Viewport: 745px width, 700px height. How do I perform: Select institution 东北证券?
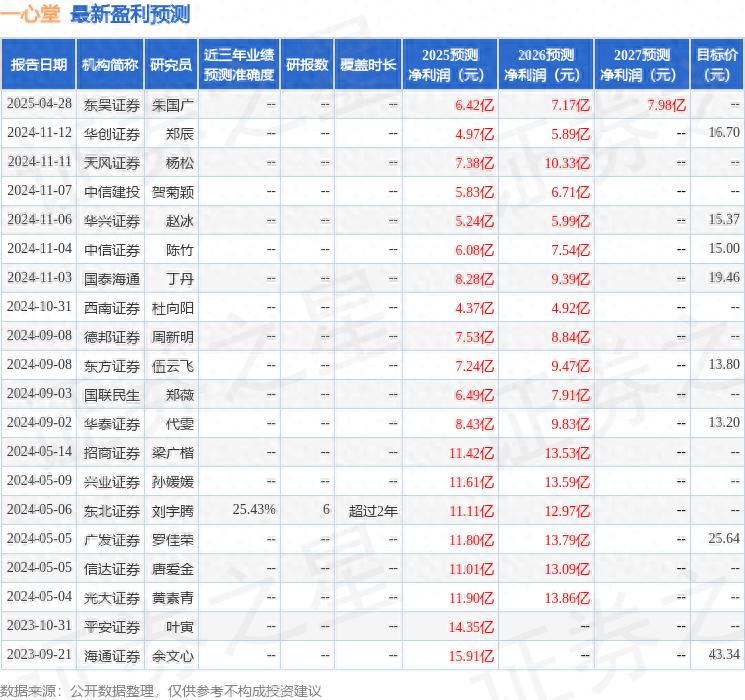pyautogui.click(x=112, y=511)
